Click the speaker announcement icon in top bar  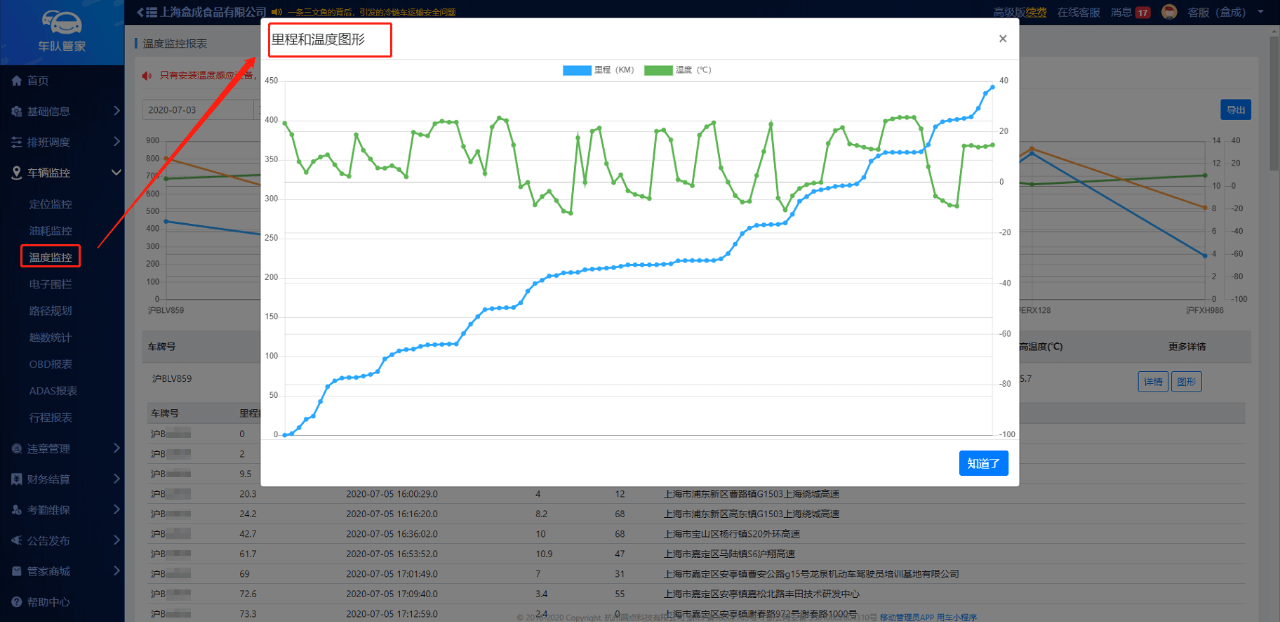[x=276, y=12]
